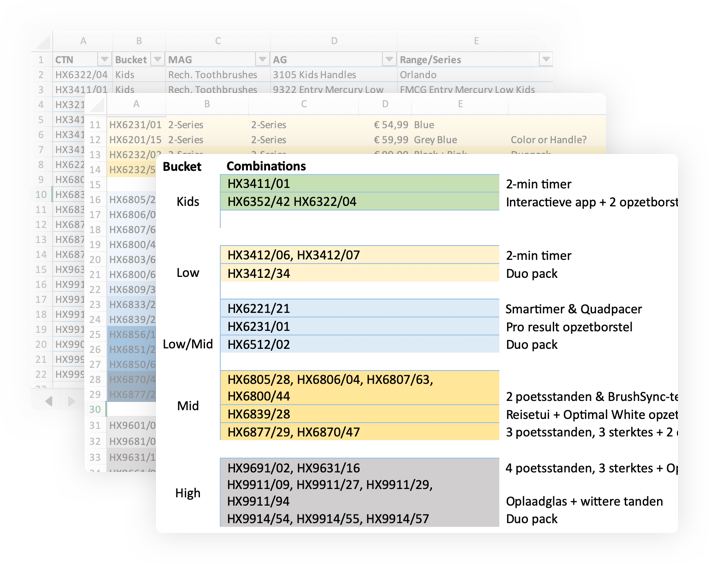Click the 'HX6352/42 HX6322/04' cell
Screen dimensions: 709x564
pyautogui.click(x=359, y=202)
